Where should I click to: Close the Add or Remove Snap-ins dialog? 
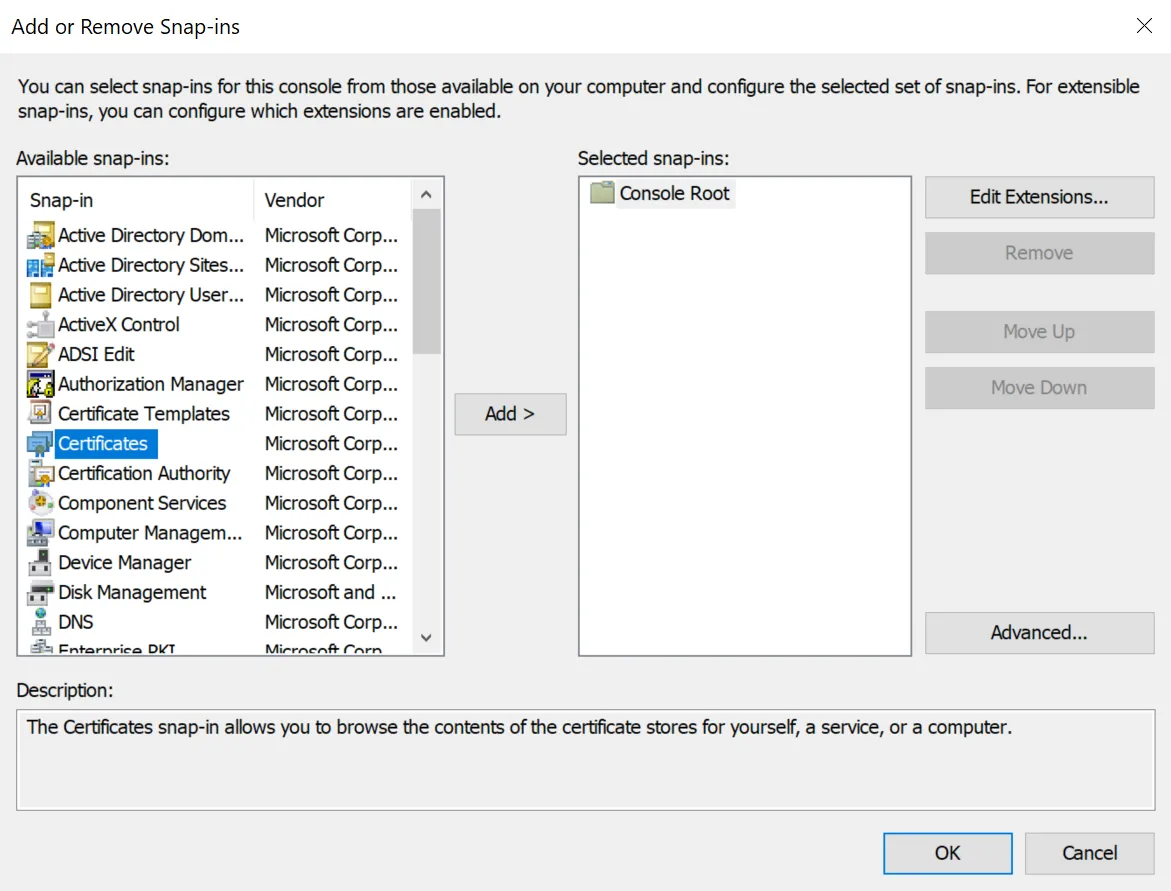tap(1144, 26)
